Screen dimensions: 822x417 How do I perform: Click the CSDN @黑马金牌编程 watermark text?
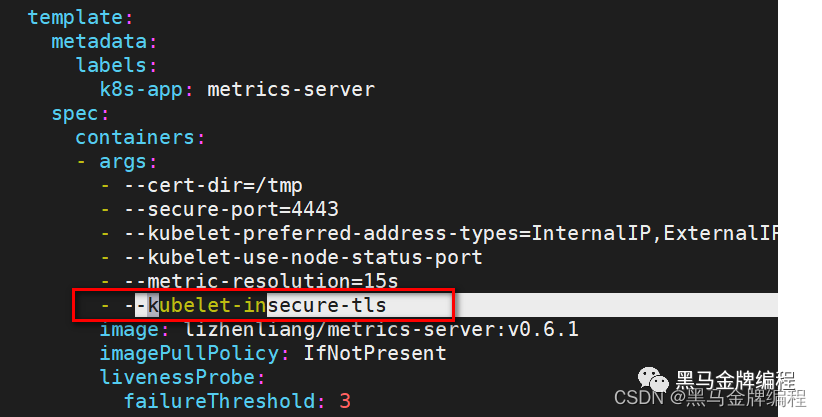[x=710, y=398]
